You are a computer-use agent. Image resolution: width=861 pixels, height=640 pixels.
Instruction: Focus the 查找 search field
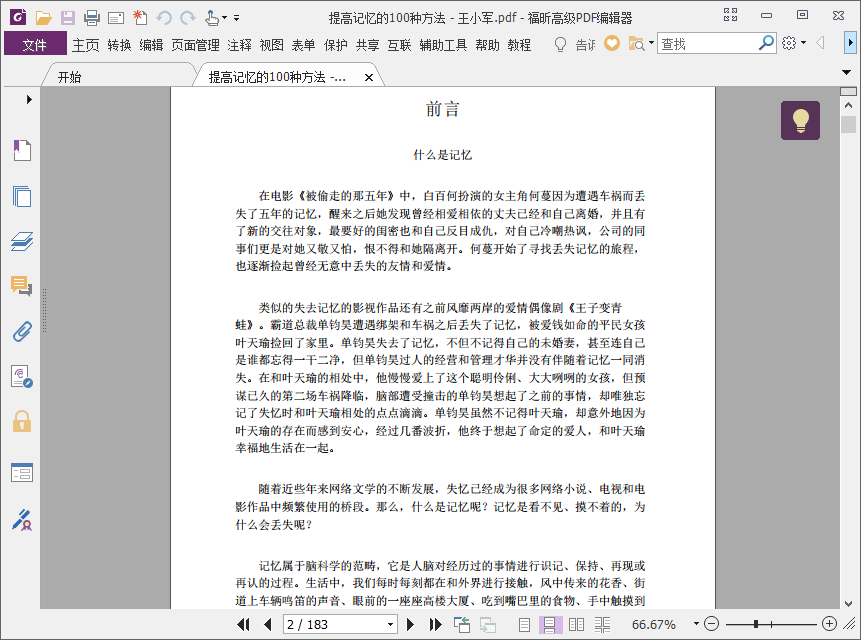point(707,43)
